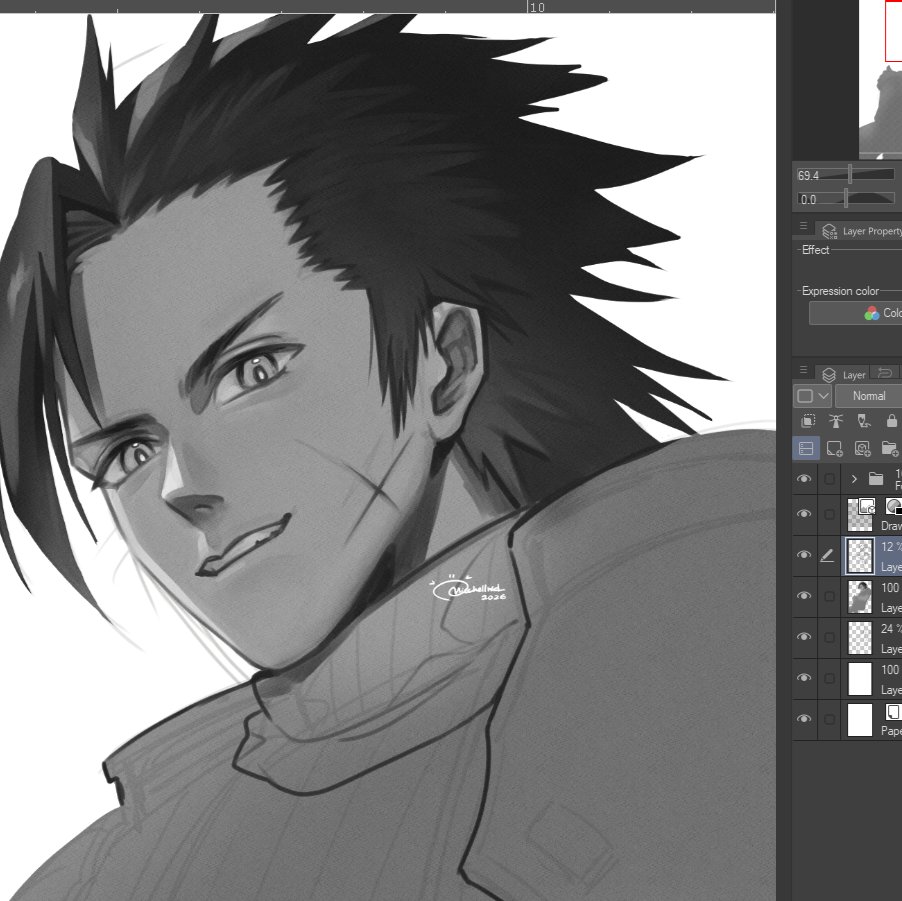
Task: Select the Paper layer thumbnail
Action: tap(860, 720)
